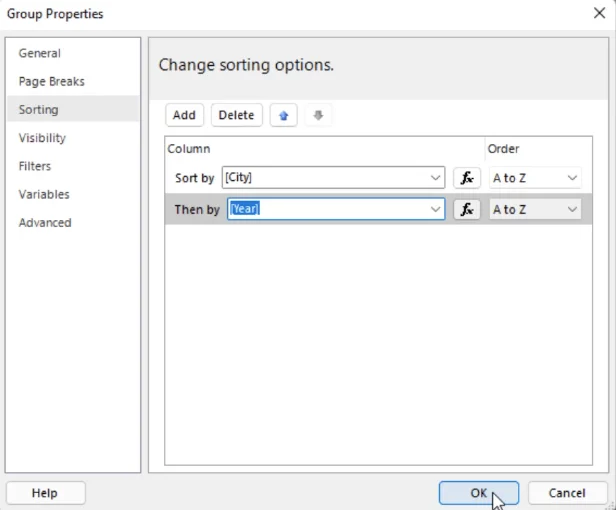Screen dimensions: 616x510
Task: Click the grey move-down arrow button
Action: click(318, 115)
